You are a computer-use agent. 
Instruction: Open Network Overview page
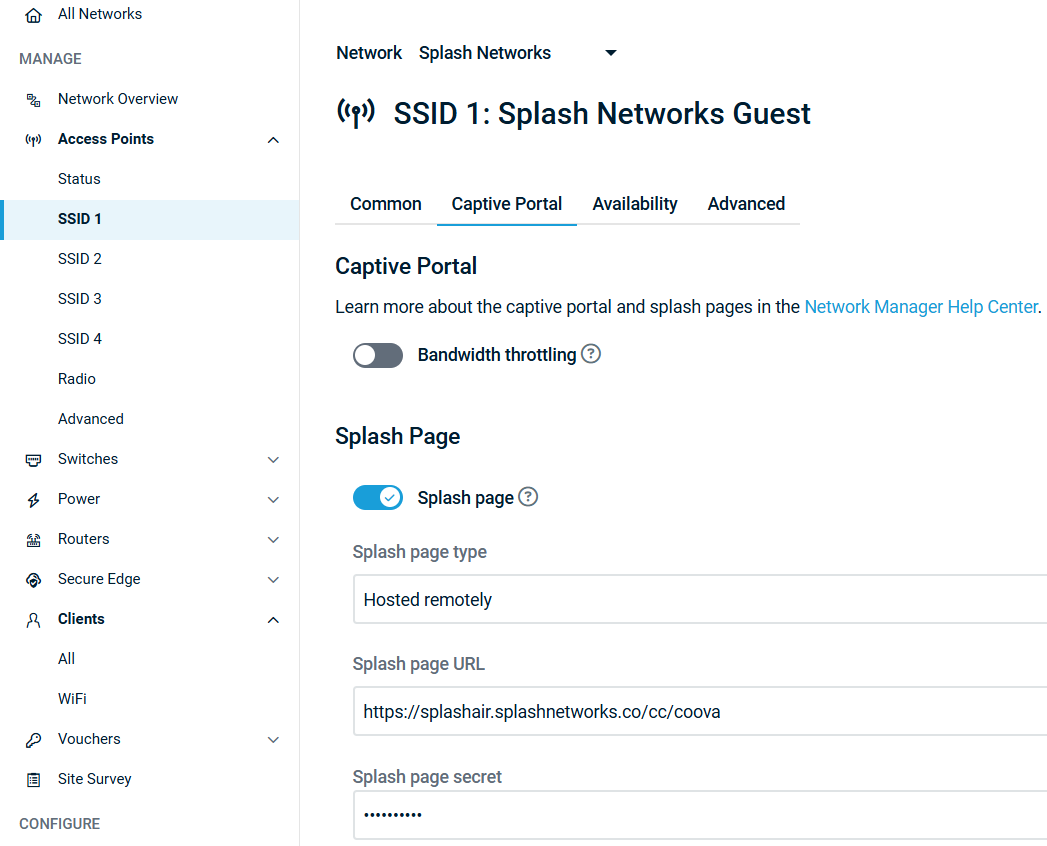[x=118, y=99]
